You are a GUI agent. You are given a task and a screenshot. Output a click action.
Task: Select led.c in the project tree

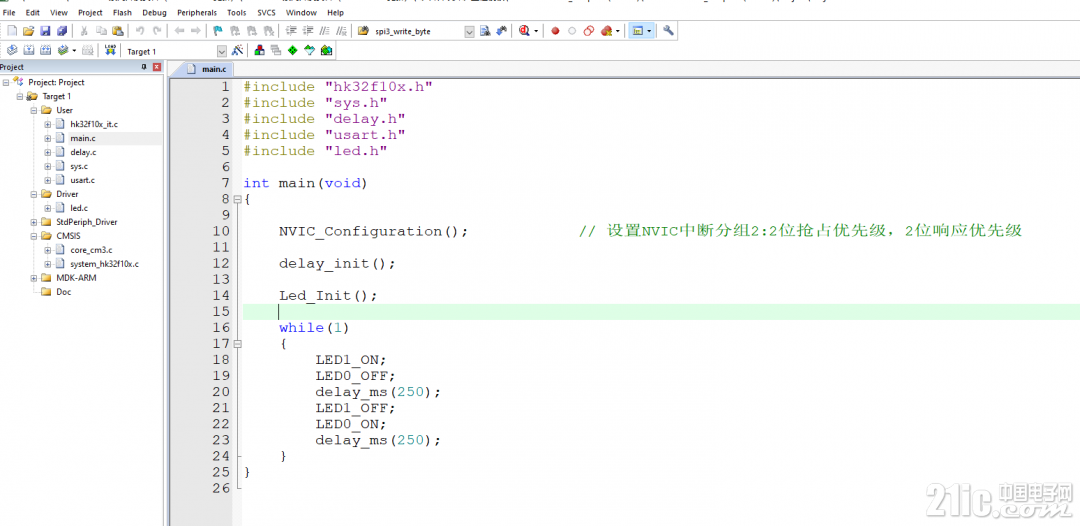click(79, 208)
